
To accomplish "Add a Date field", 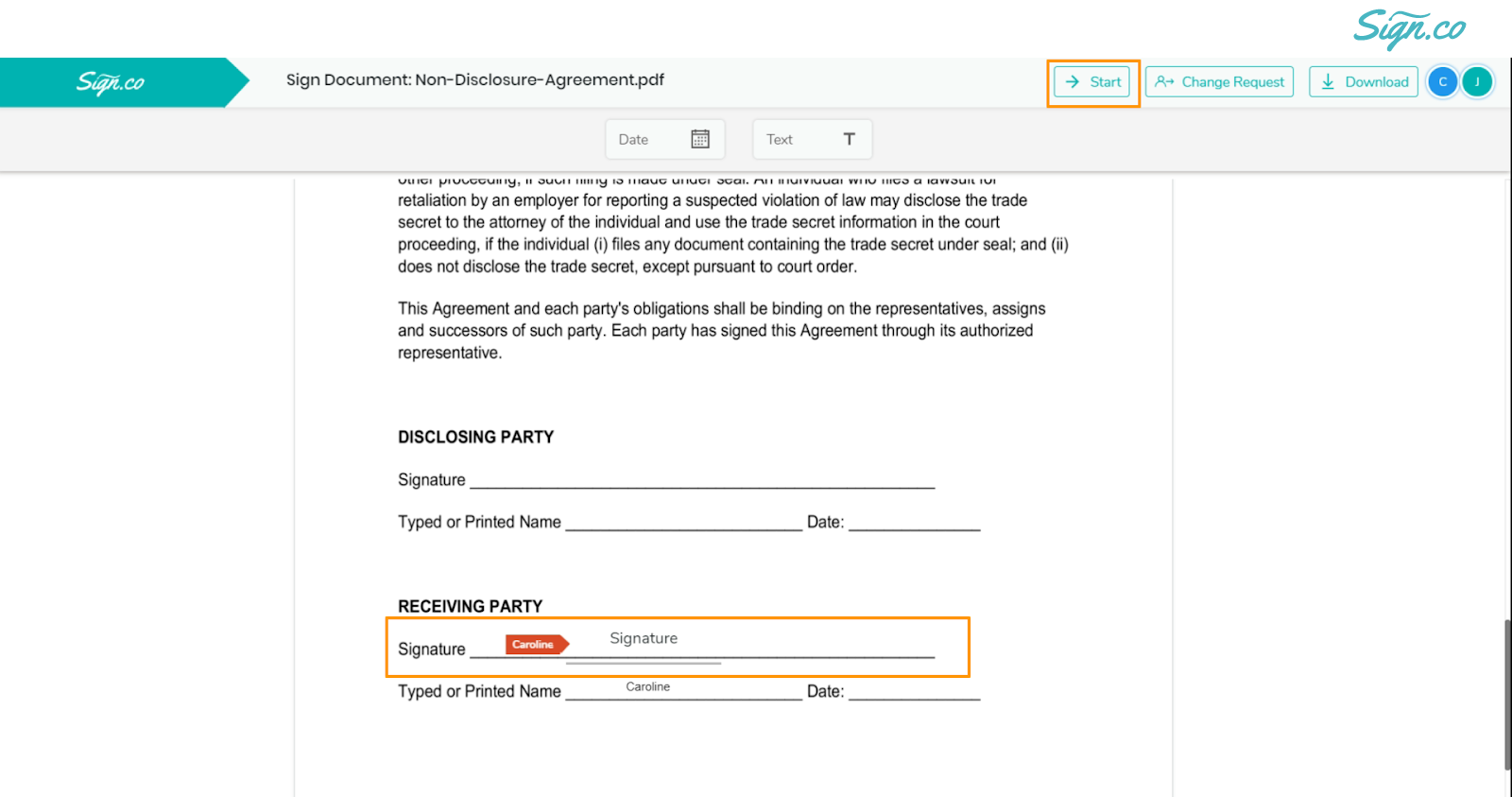I will tap(665, 139).
